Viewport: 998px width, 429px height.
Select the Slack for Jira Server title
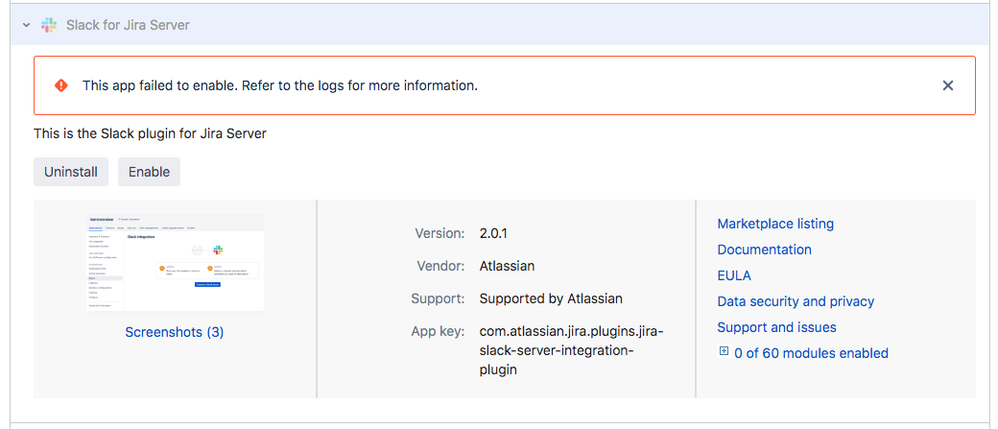tap(128, 25)
